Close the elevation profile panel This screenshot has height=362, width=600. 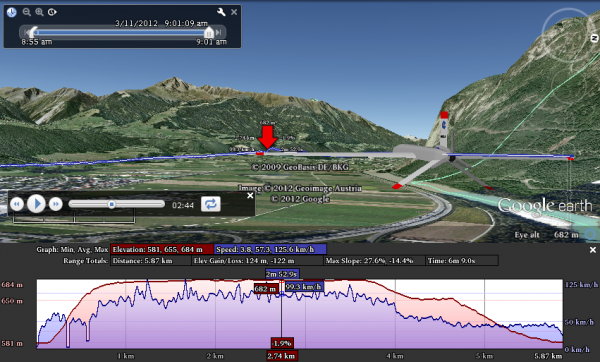pyautogui.click(x=593, y=250)
